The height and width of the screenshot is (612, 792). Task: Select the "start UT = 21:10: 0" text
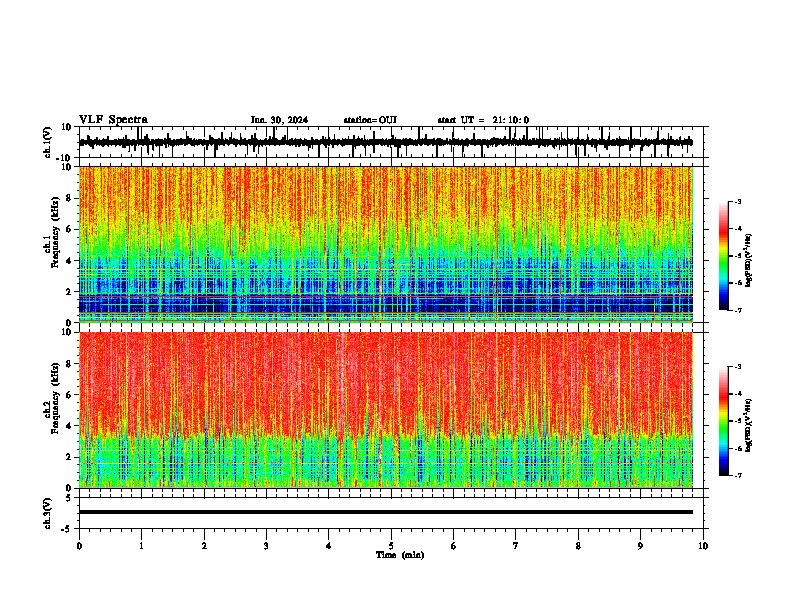[483, 120]
